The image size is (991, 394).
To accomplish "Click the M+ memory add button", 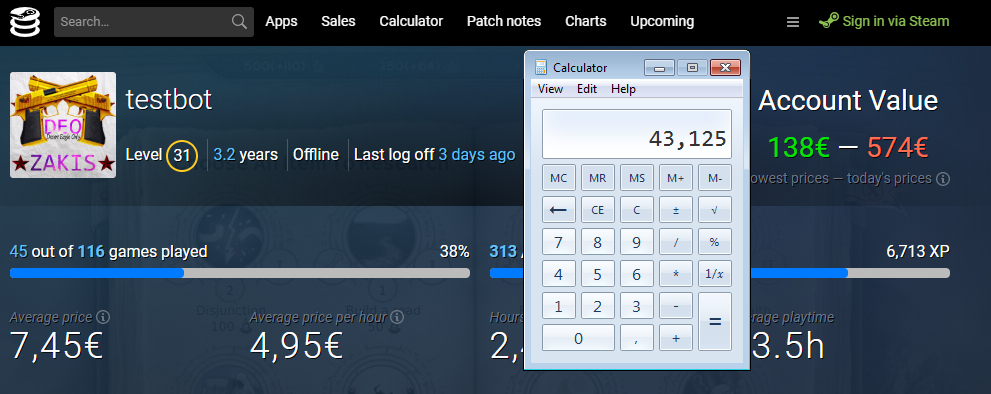I will [676, 178].
